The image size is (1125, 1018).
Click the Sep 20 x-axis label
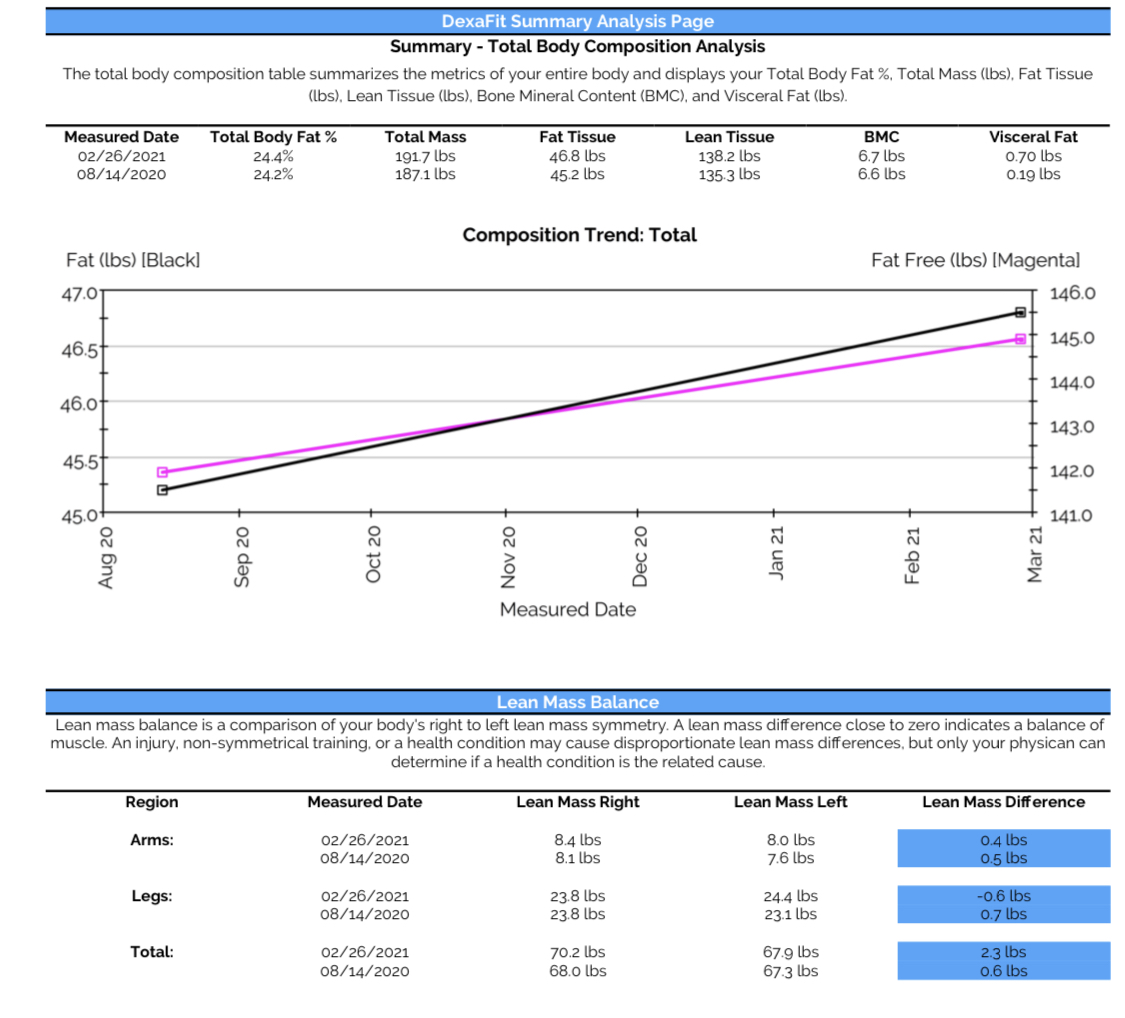coord(242,557)
